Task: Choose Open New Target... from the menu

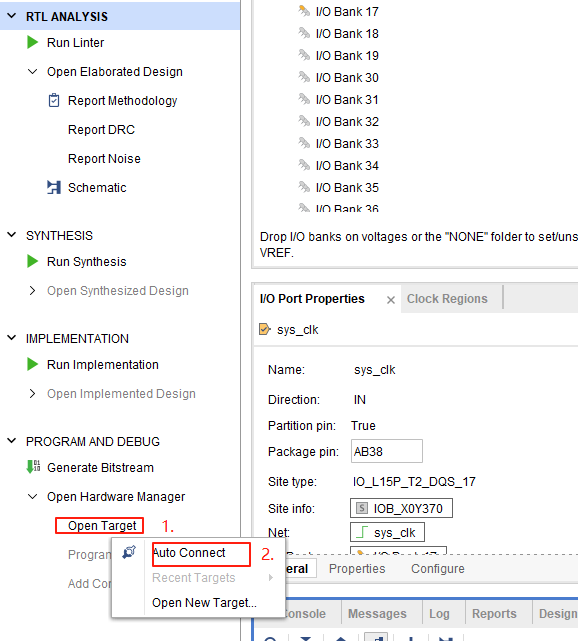Action: (204, 603)
